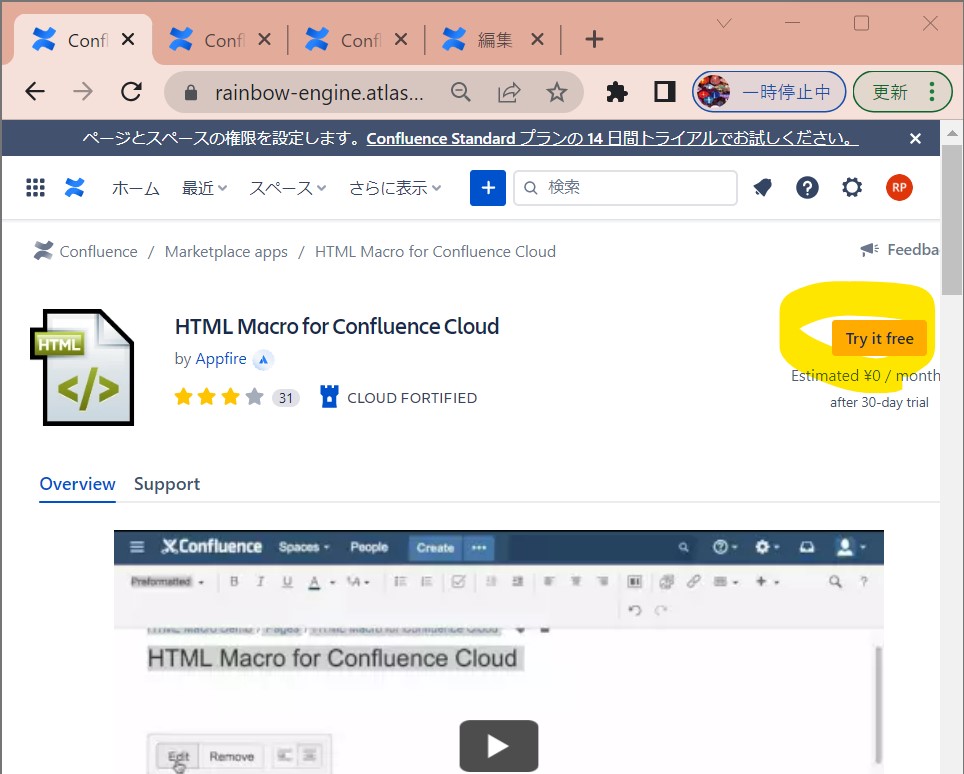This screenshot has width=964, height=774.
Task: Click the HTML Macro app logo
Action: pos(82,367)
